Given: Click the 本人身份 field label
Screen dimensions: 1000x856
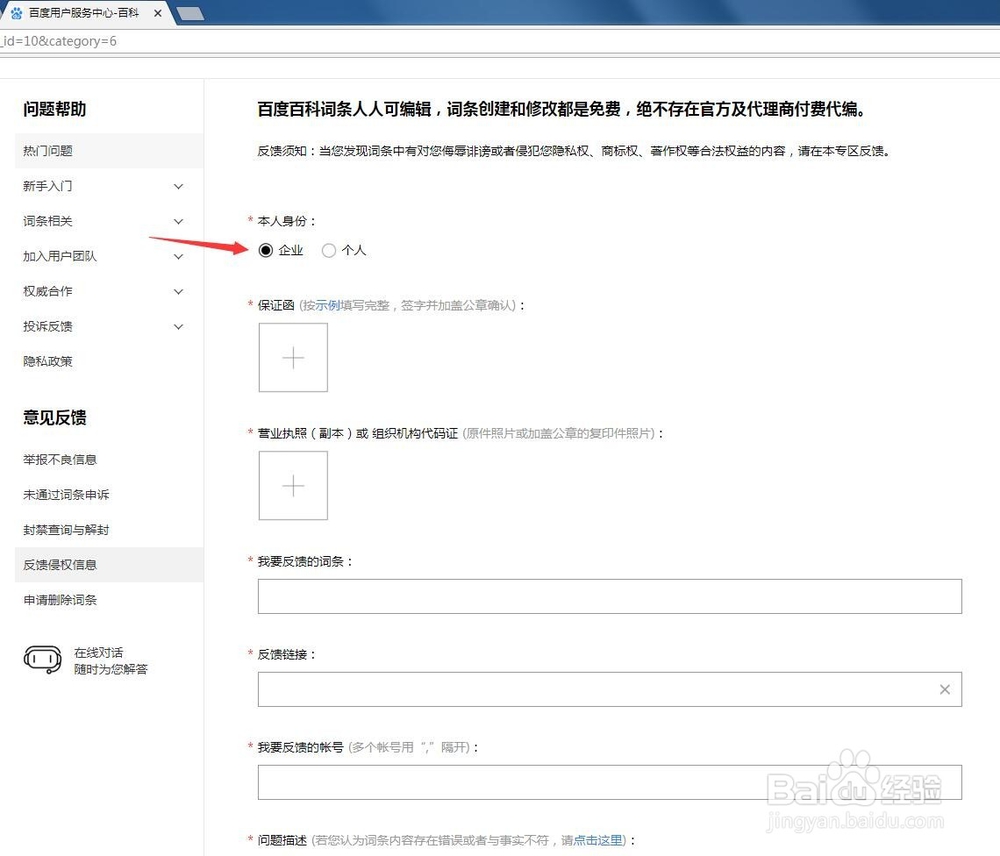Looking at the screenshot, I should click(286, 221).
